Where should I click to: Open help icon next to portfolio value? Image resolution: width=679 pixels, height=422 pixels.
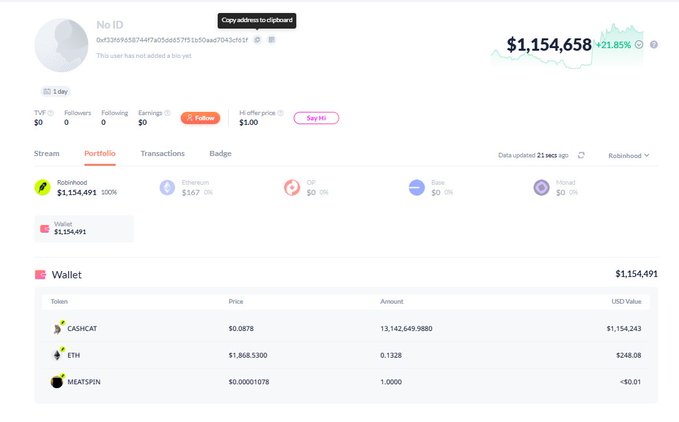pyautogui.click(x=654, y=45)
